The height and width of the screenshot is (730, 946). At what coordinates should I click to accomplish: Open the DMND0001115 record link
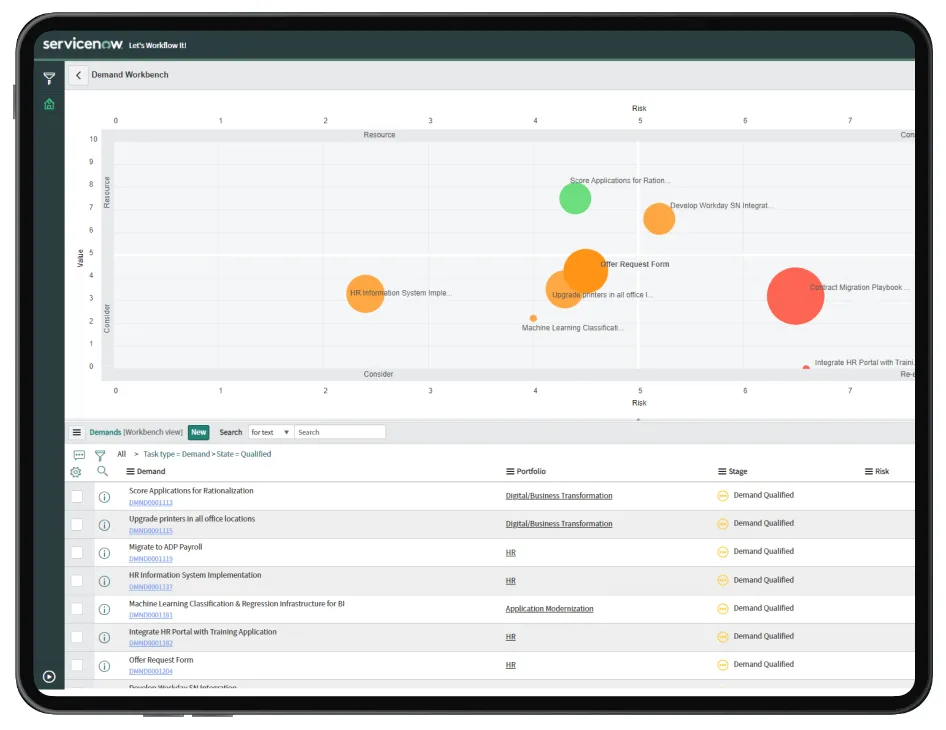click(x=150, y=531)
